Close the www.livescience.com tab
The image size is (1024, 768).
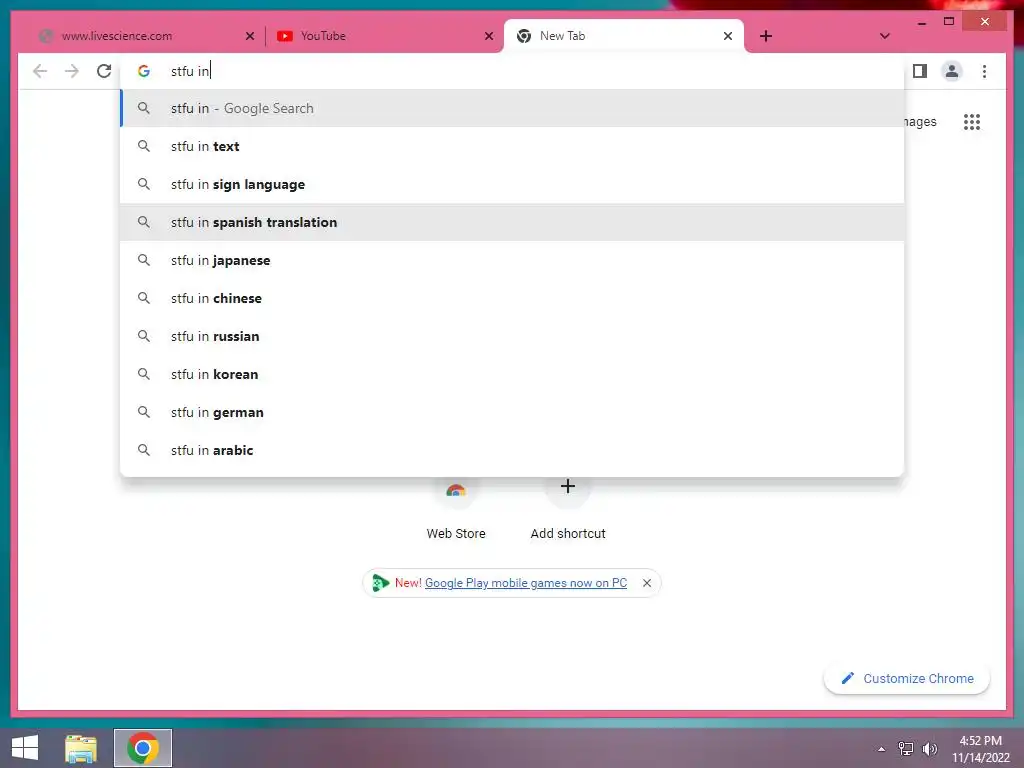click(x=249, y=36)
